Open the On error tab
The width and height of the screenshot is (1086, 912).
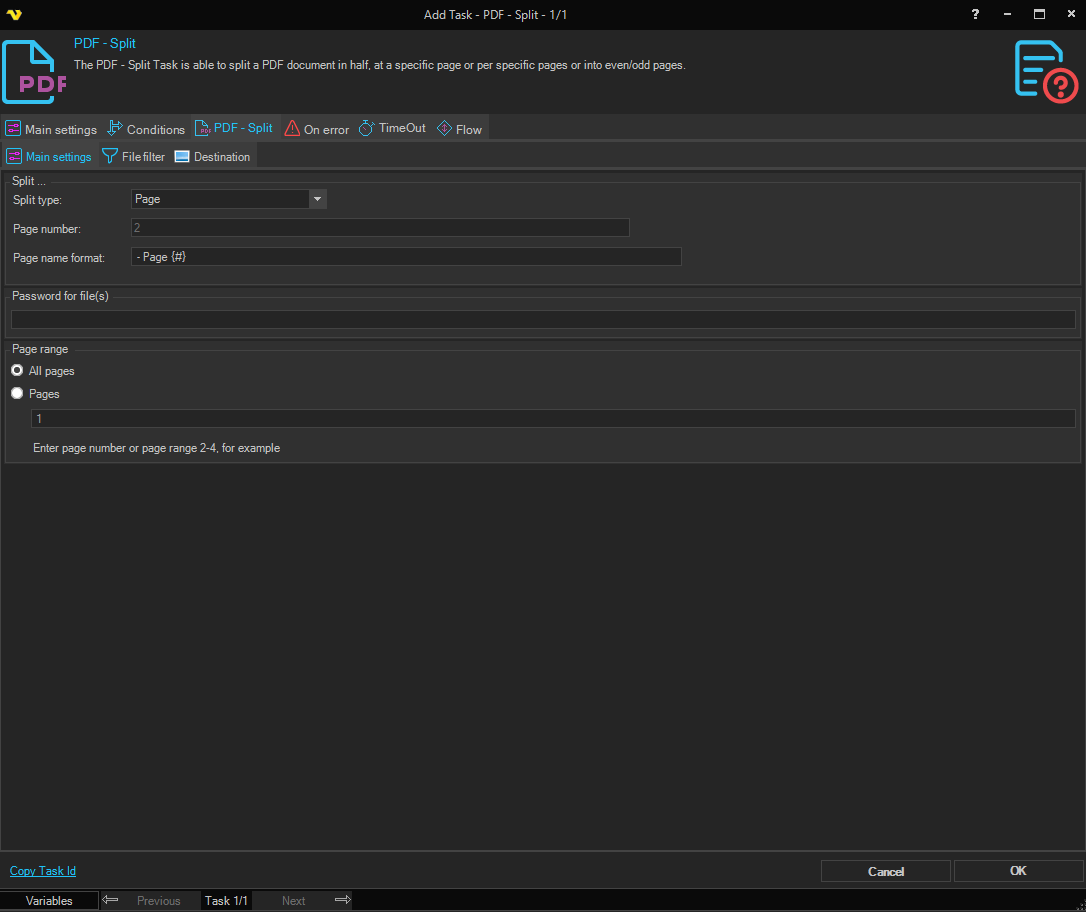317,129
